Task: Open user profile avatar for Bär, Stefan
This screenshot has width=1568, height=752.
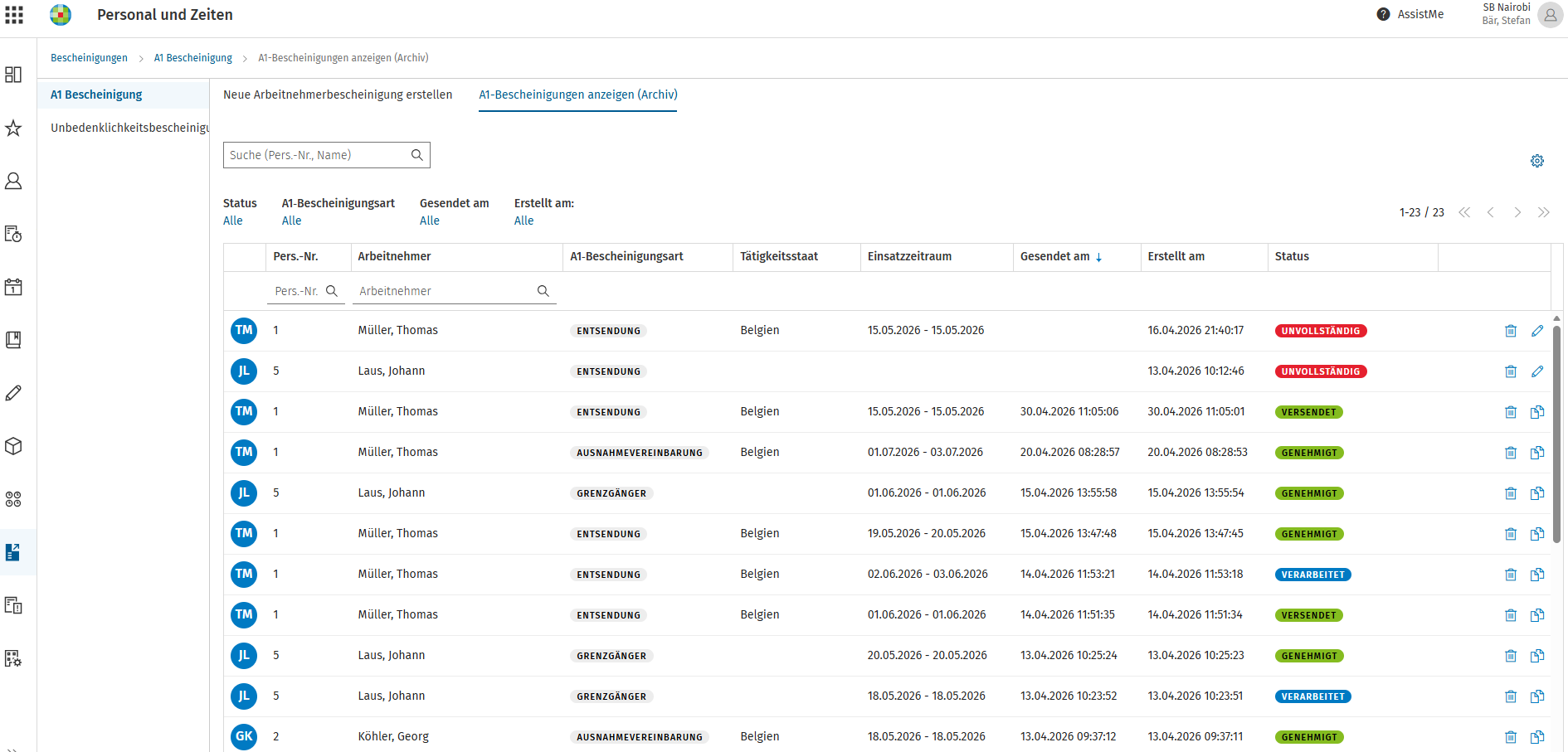Action: click(1550, 14)
